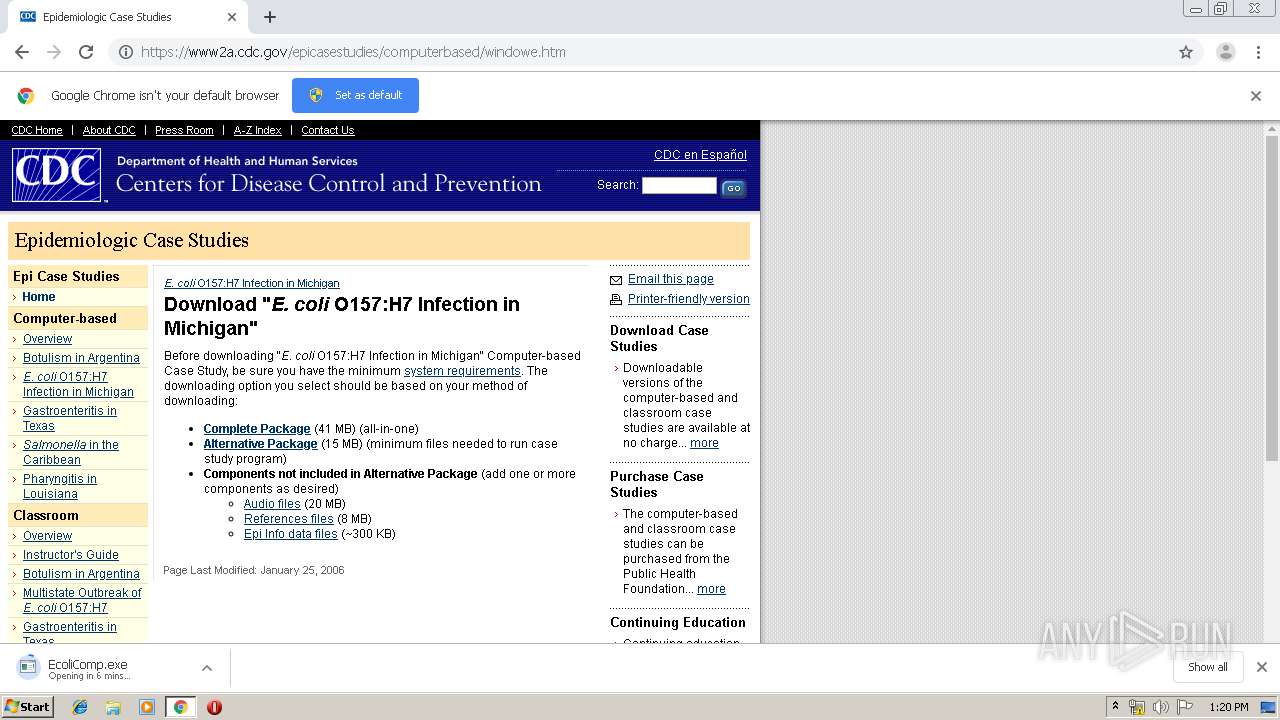Open Chrome's three-dot menu

click(x=1258, y=52)
